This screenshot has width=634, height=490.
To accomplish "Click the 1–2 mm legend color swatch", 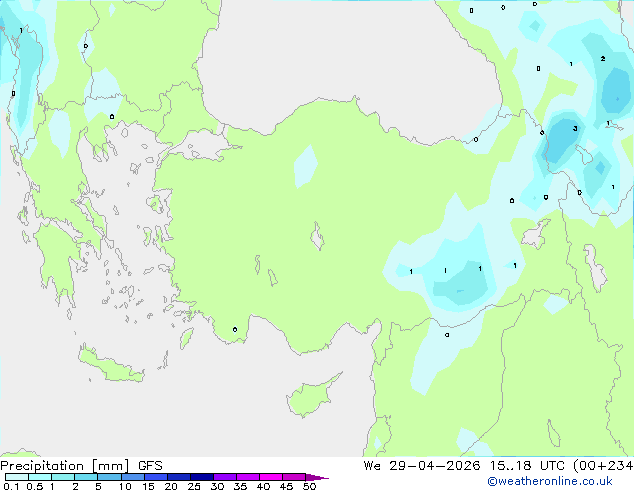I will click(x=63, y=477).
